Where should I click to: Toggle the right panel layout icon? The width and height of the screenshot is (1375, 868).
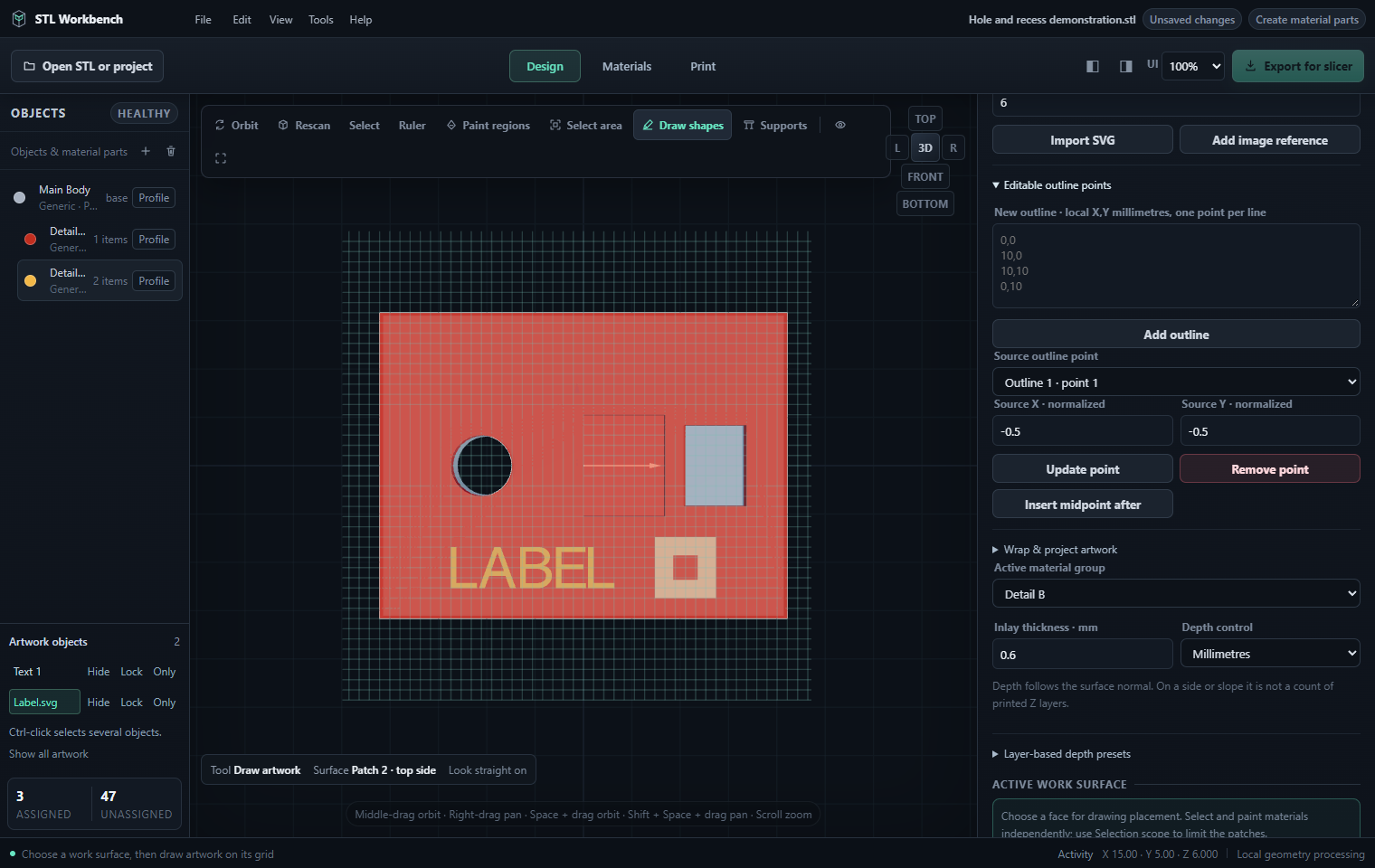[x=1126, y=66]
